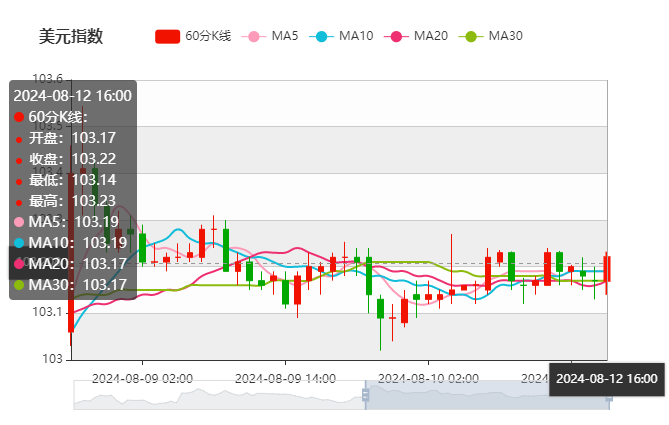Click the MA30: 103.17 tooltip row
The width and height of the screenshot is (669, 425).
click(70, 285)
